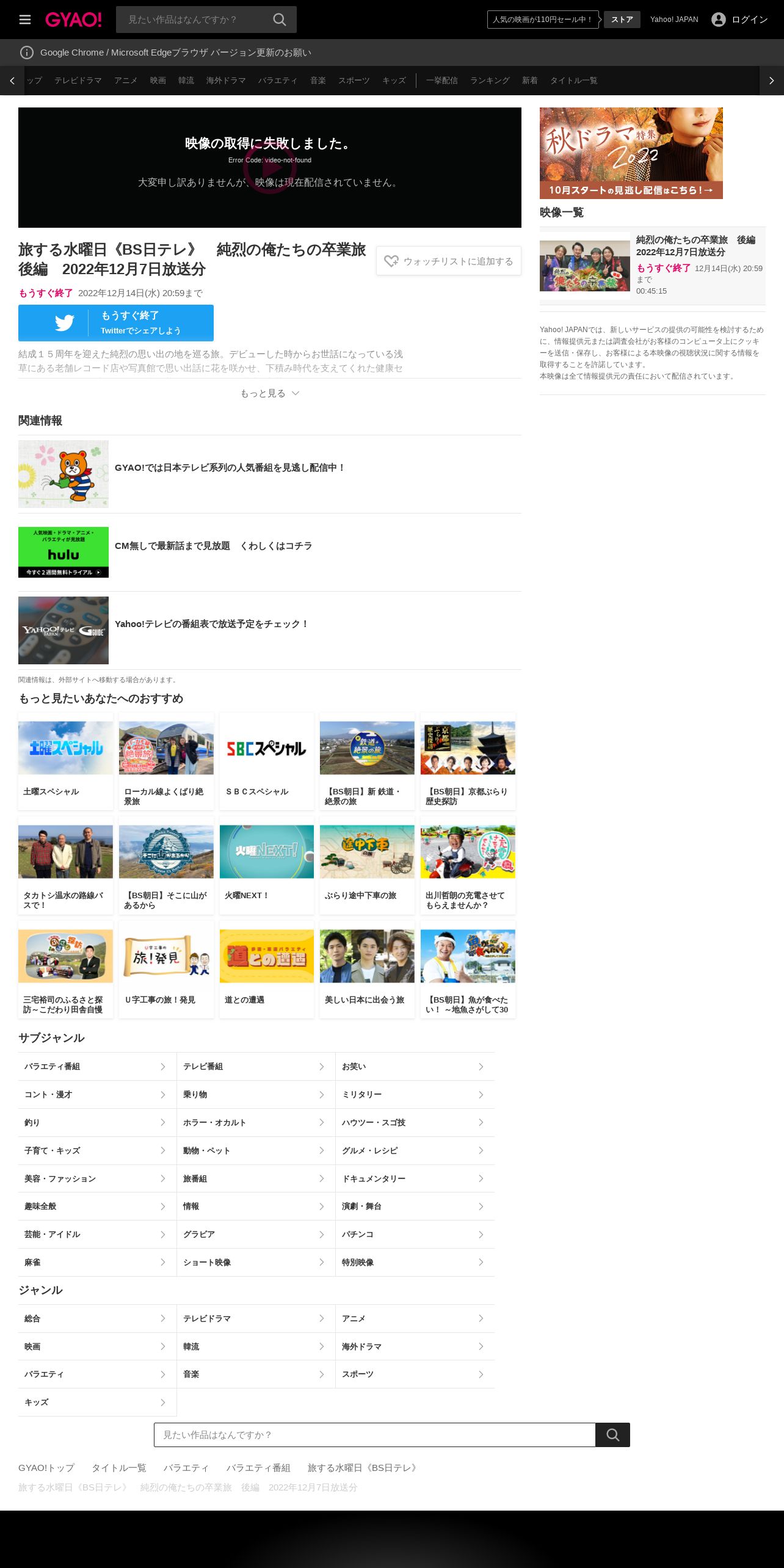This screenshot has width=784, height=1568.
Task: Select 海外ドラマ in the nav bar
Action: coord(226,81)
